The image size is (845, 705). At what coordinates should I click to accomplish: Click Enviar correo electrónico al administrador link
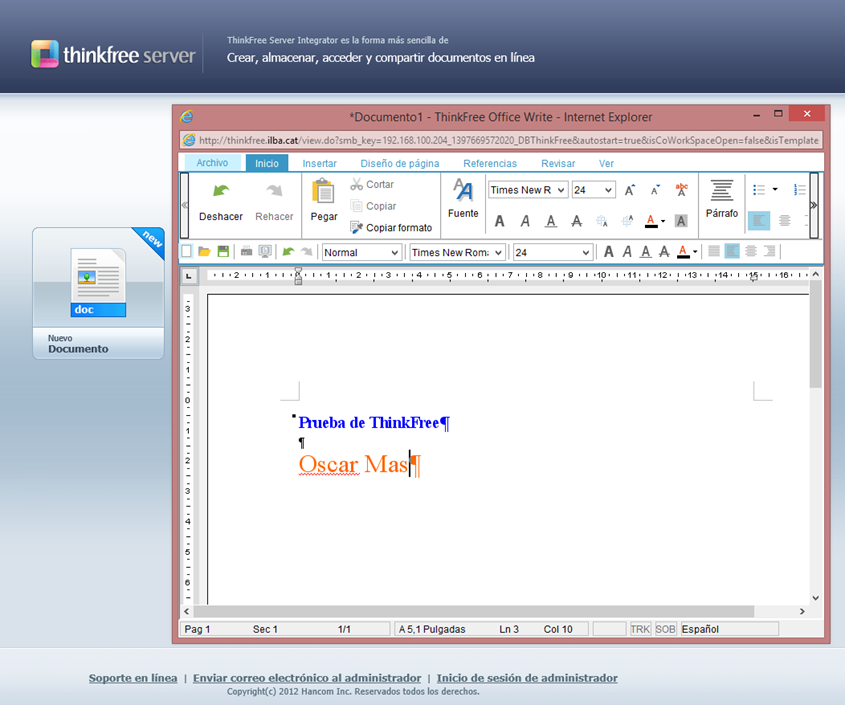(x=307, y=678)
